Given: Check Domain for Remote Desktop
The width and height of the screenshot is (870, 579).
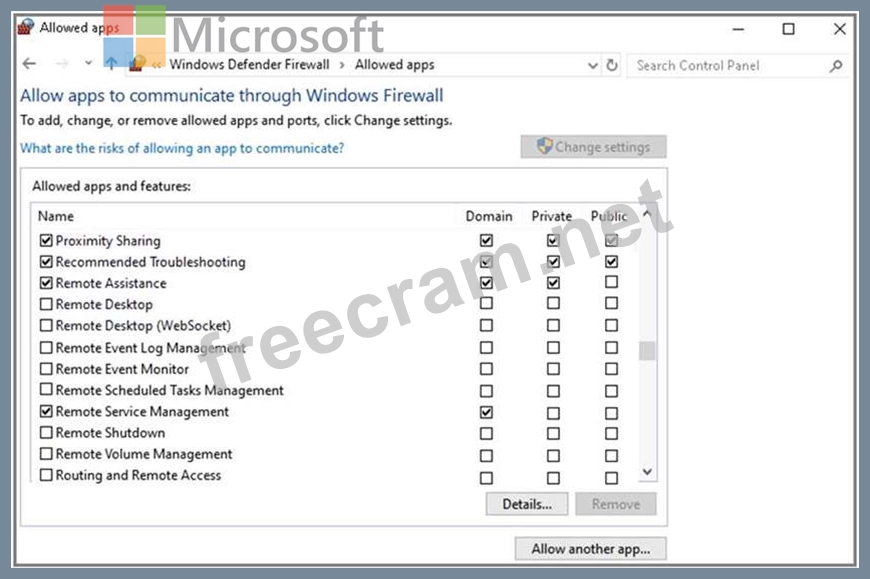Looking at the screenshot, I should (x=486, y=303).
